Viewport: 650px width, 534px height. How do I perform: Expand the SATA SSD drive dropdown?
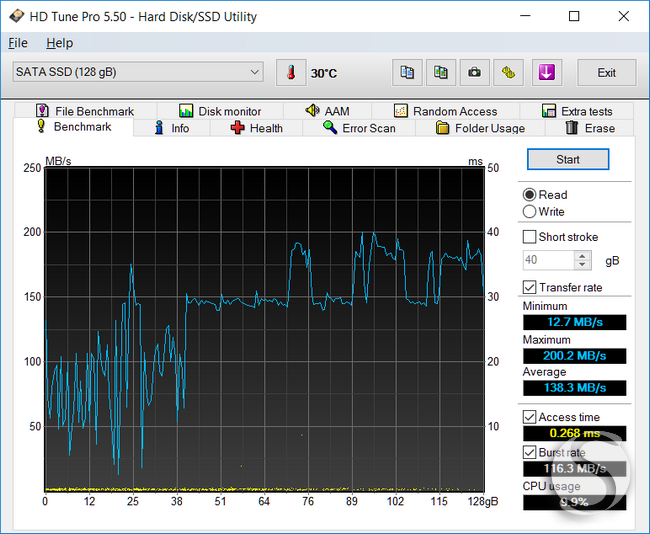[x=138, y=72]
